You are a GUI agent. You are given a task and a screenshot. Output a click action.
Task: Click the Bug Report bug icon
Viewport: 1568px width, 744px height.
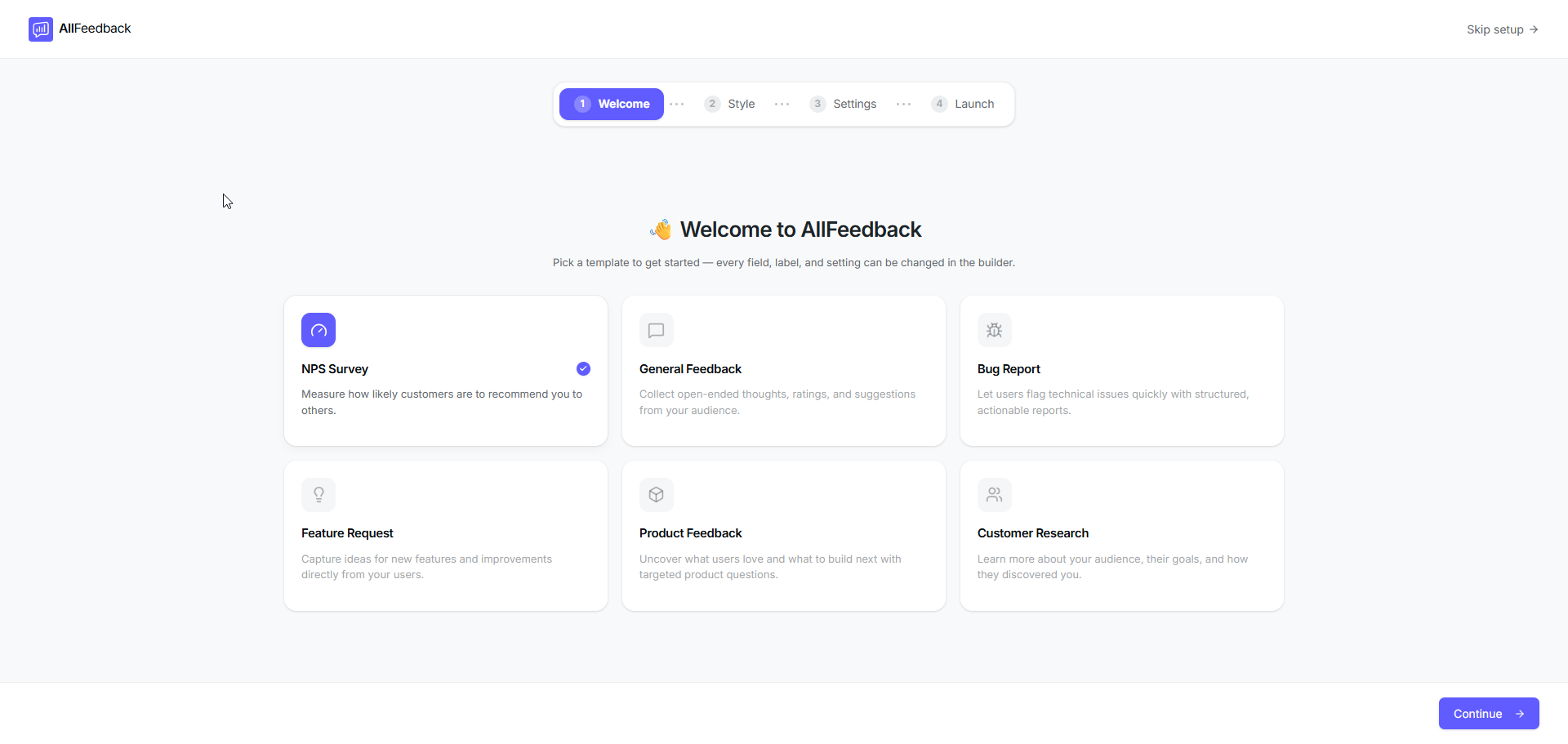(995, 330)
